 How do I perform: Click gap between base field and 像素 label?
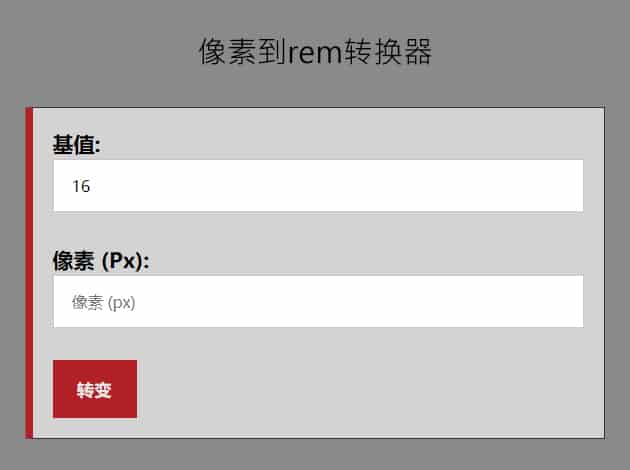318,230
